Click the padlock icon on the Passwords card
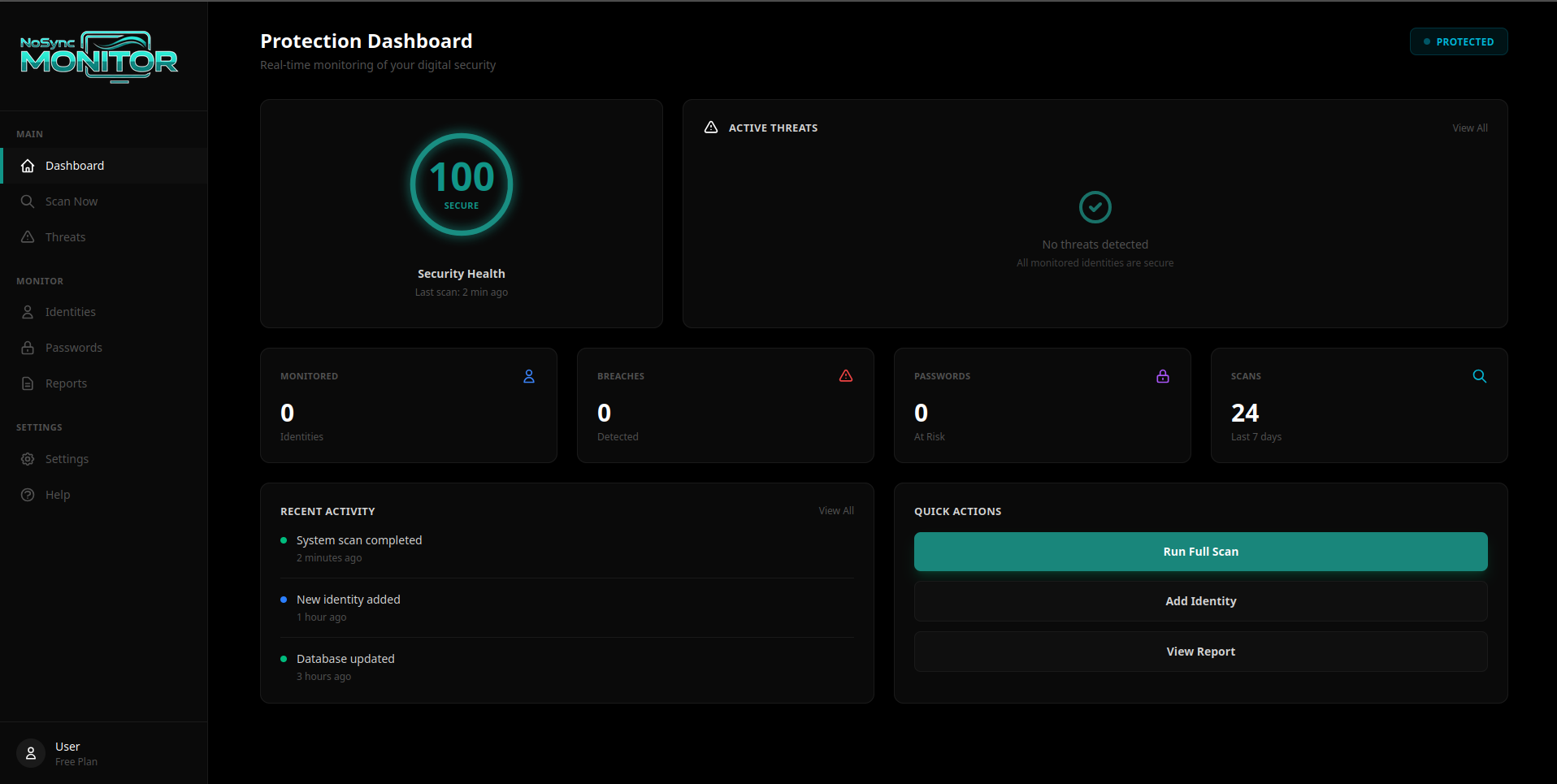Screen dimensions: 1557x784 click(1162, 376)
